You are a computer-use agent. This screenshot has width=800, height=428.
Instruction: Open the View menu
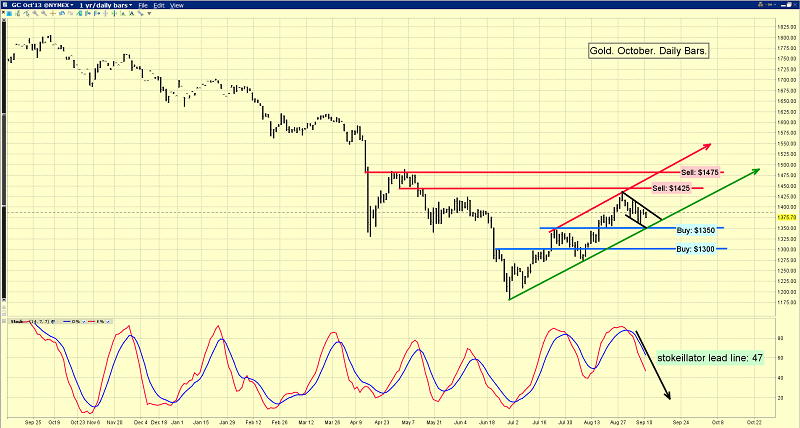(x=177, y=5)
